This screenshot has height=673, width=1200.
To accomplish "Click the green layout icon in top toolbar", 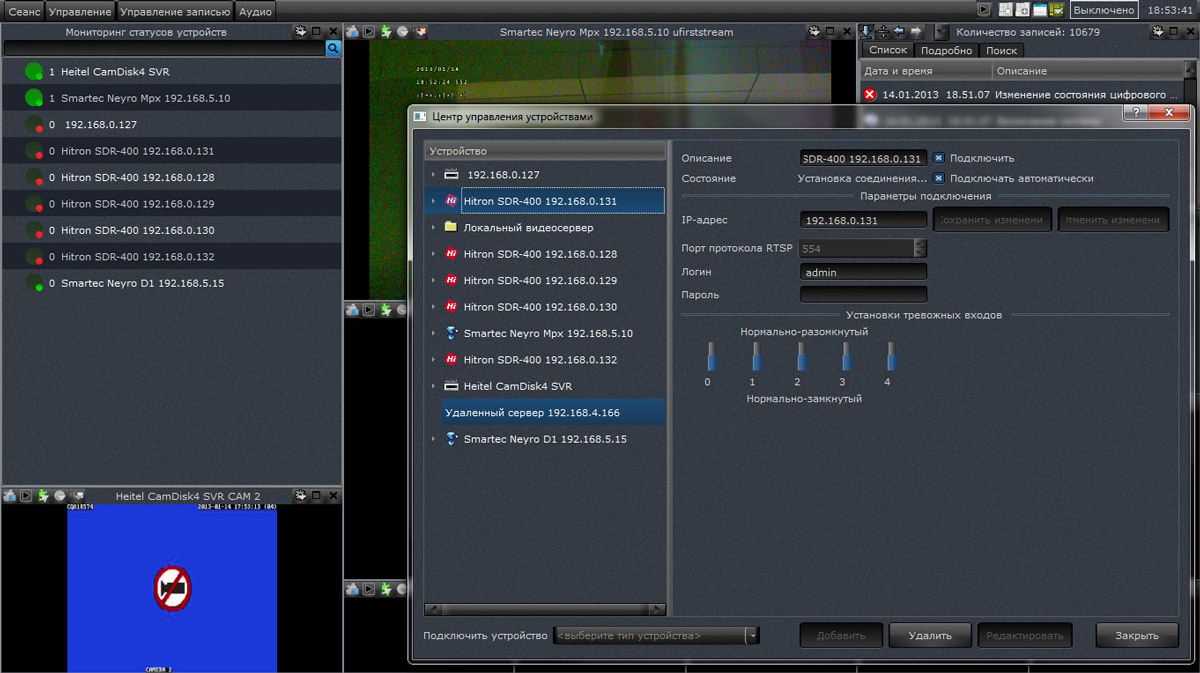I will 1056,9.
